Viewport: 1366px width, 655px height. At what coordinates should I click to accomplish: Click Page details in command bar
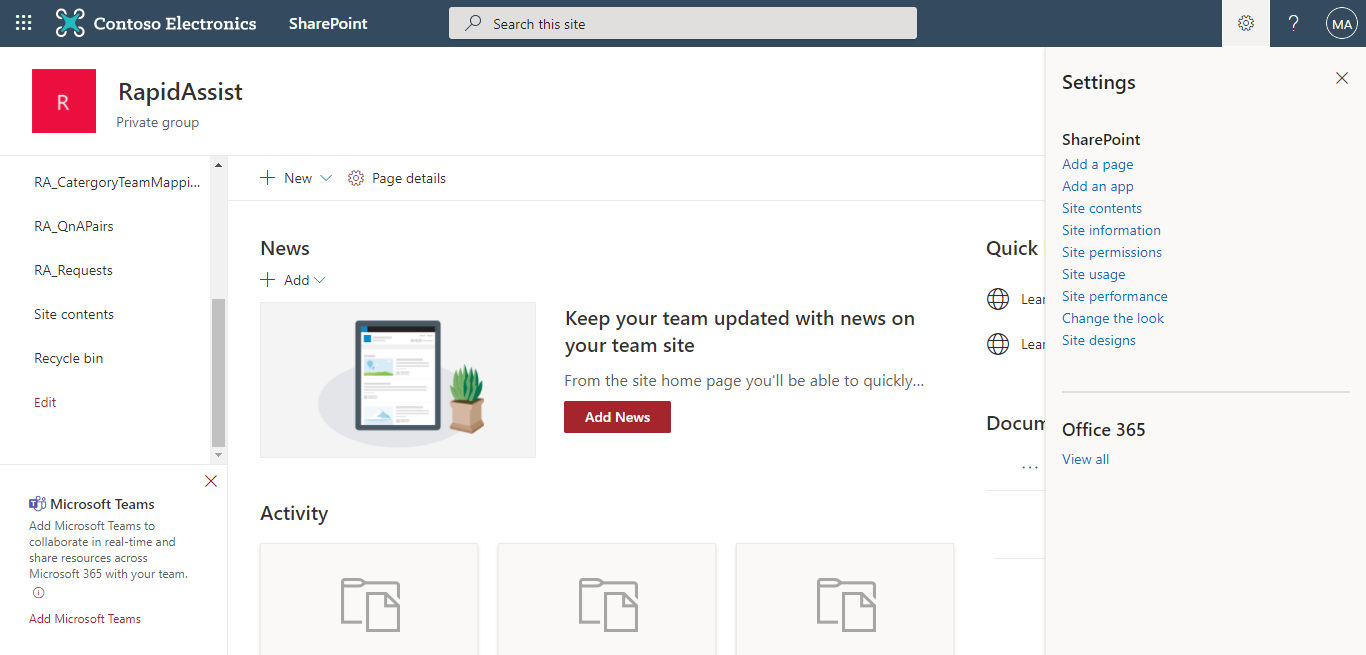point(396,178)
